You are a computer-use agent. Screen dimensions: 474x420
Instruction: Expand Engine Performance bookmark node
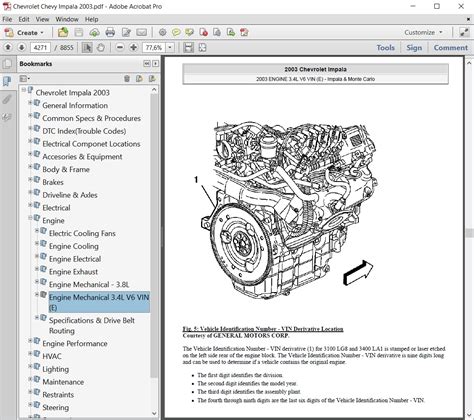point(30,341)
